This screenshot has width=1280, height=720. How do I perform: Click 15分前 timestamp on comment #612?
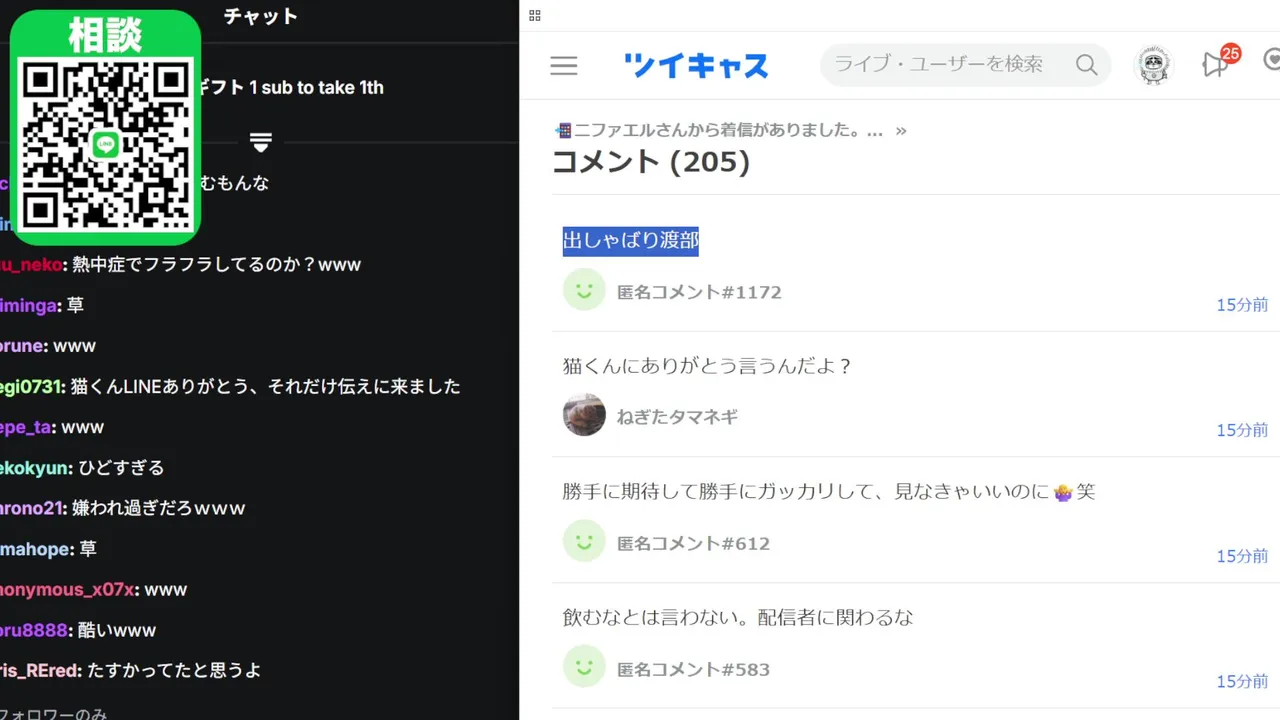click(1242, 556)
